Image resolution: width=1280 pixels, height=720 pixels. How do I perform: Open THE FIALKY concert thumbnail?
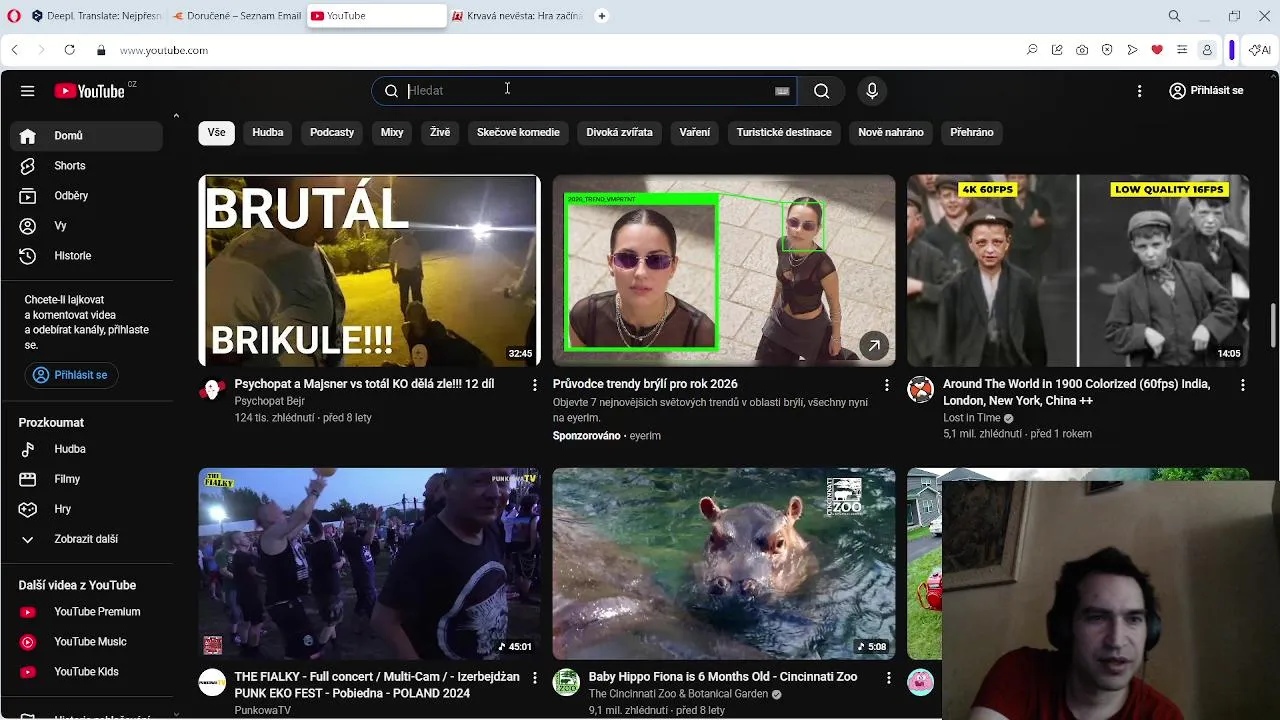pyautogui.click(x=369, y=564)
